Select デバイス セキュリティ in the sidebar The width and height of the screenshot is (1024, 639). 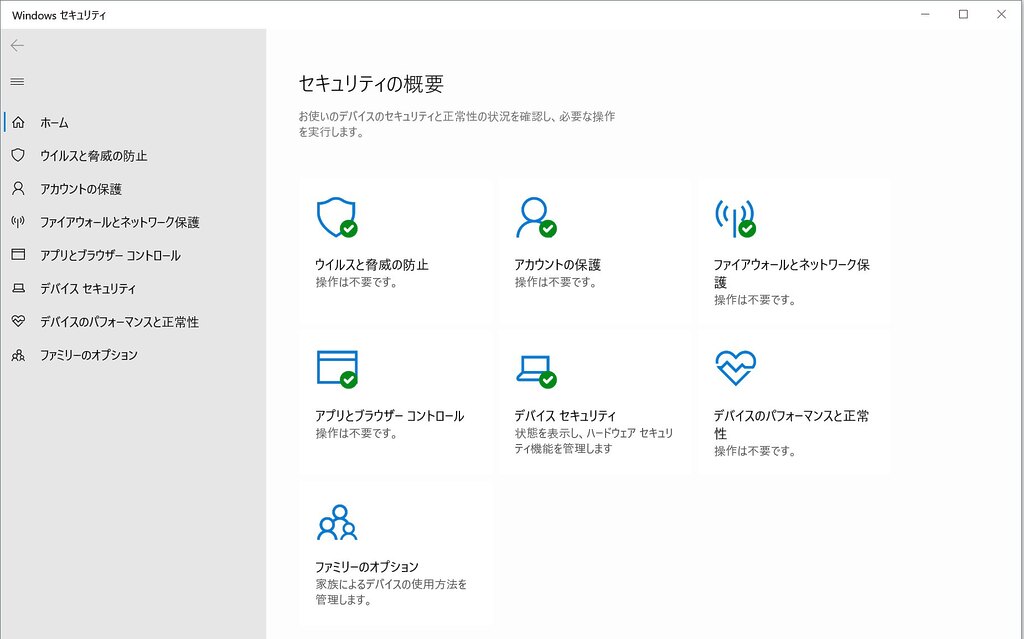pyautogui.click(x=88, y=288)
